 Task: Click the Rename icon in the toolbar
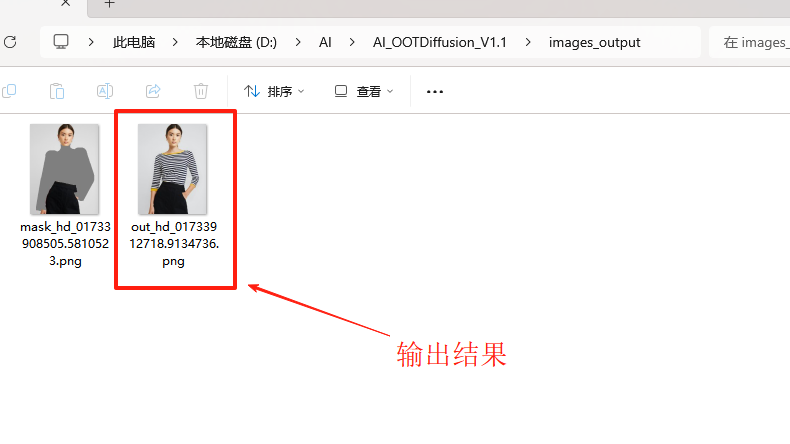click(x=104, y=91)
